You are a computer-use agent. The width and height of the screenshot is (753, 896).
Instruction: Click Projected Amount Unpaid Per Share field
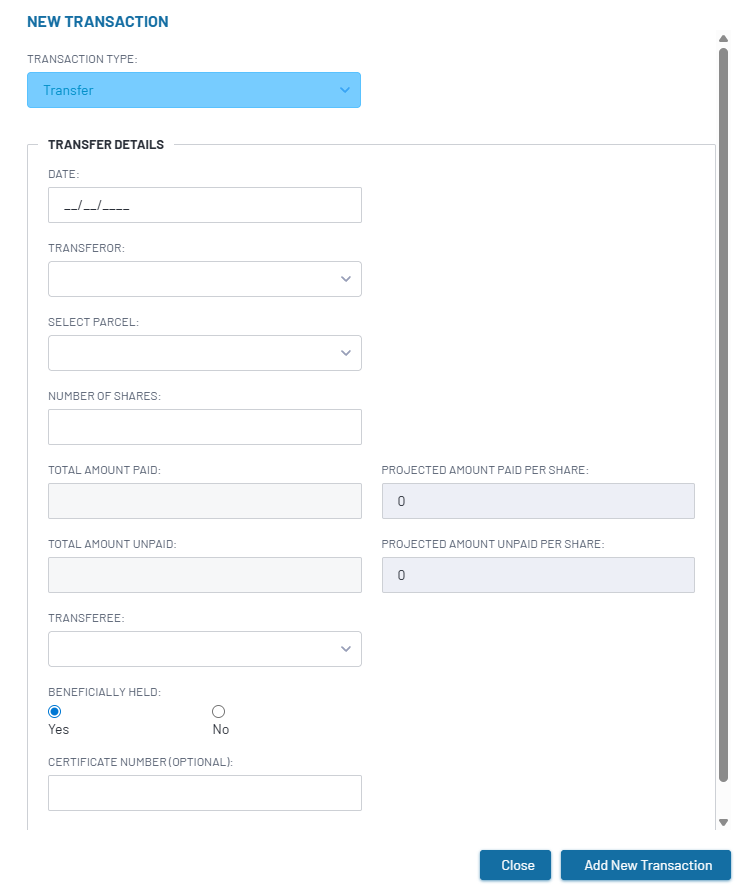[538, 575]
